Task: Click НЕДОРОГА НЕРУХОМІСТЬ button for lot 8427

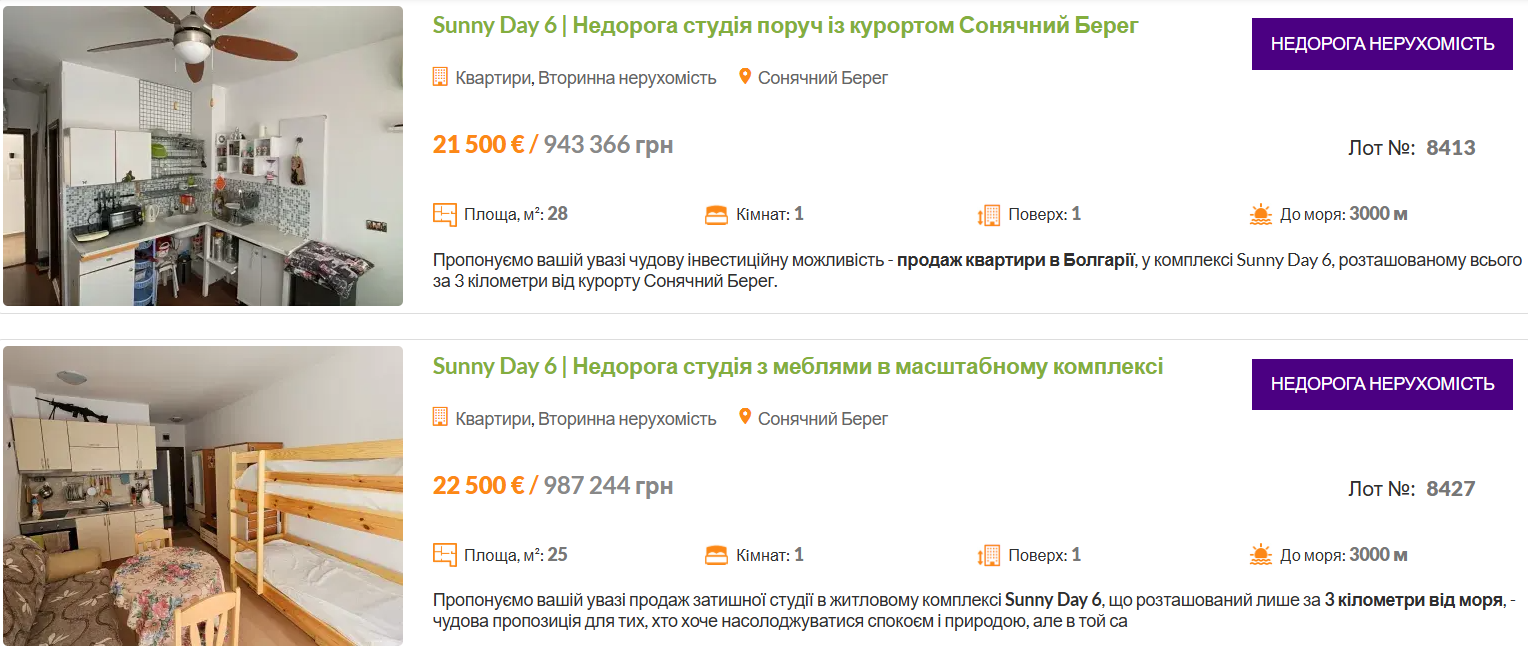Action: 1382,384
